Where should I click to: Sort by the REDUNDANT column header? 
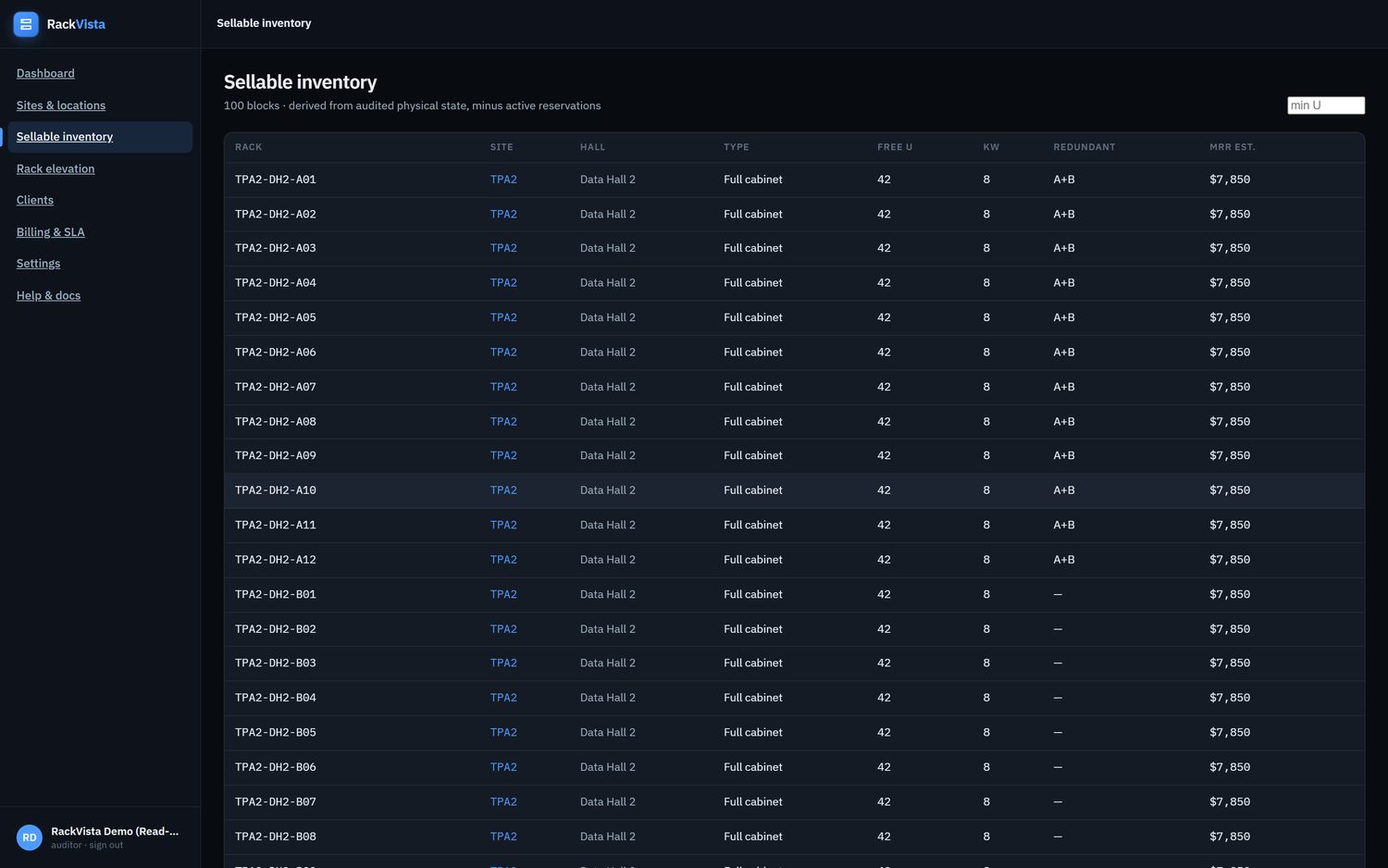(1084, 147)
